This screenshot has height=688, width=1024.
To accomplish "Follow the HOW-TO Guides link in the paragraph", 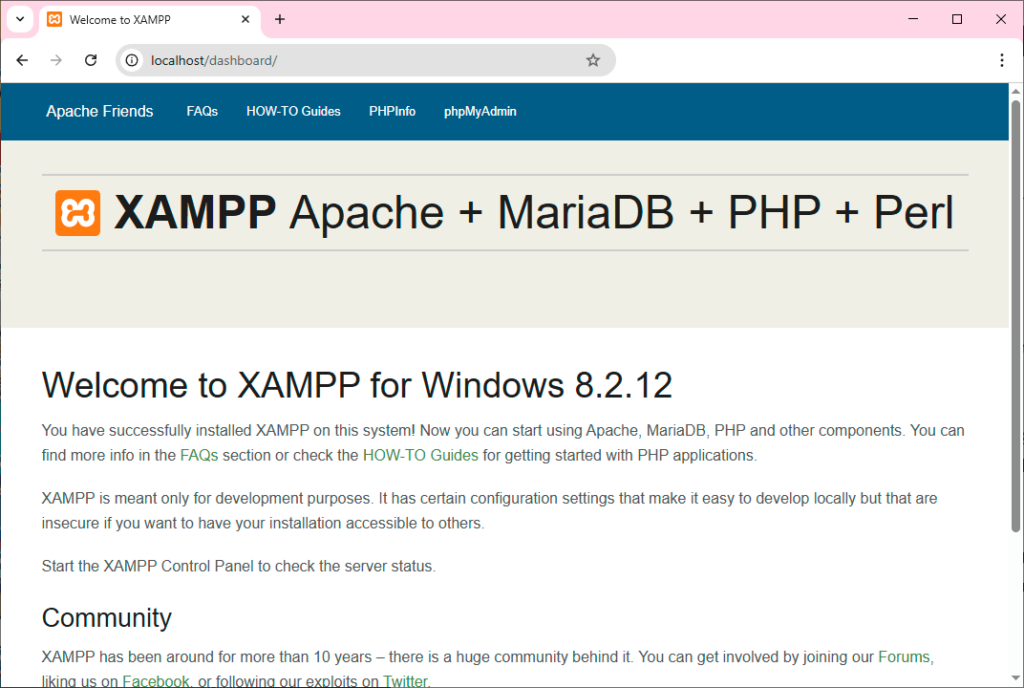I will pyautogui.click(x=421, y=455).
